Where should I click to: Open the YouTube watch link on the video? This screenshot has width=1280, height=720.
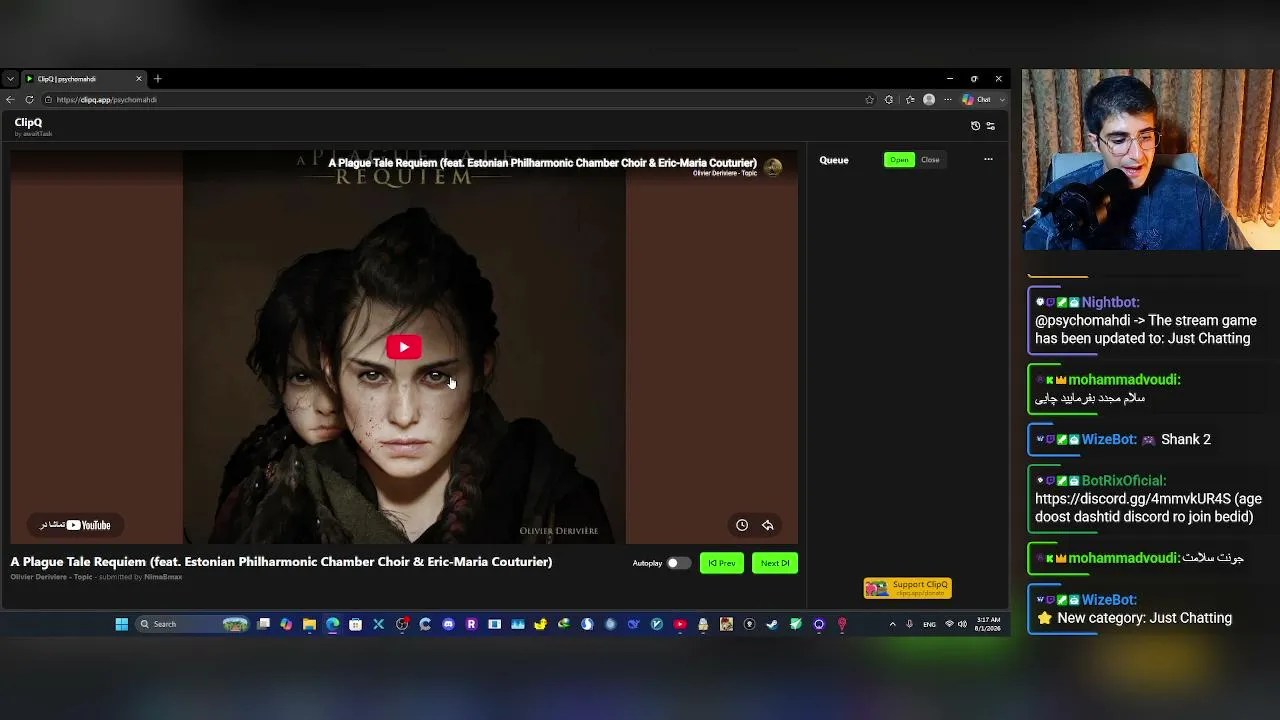[75, 525]
